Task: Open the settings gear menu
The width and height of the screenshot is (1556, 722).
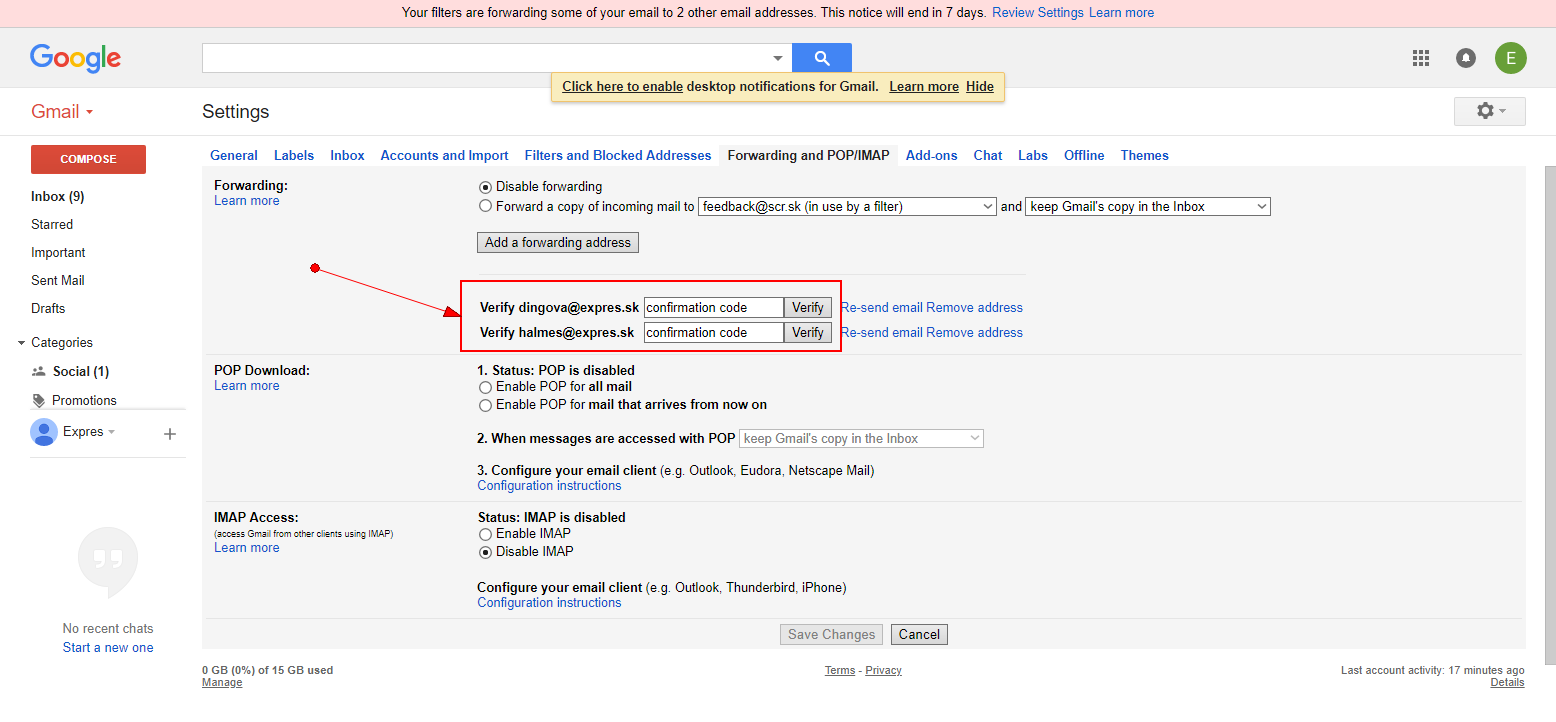Action: tap(1489, 111)
